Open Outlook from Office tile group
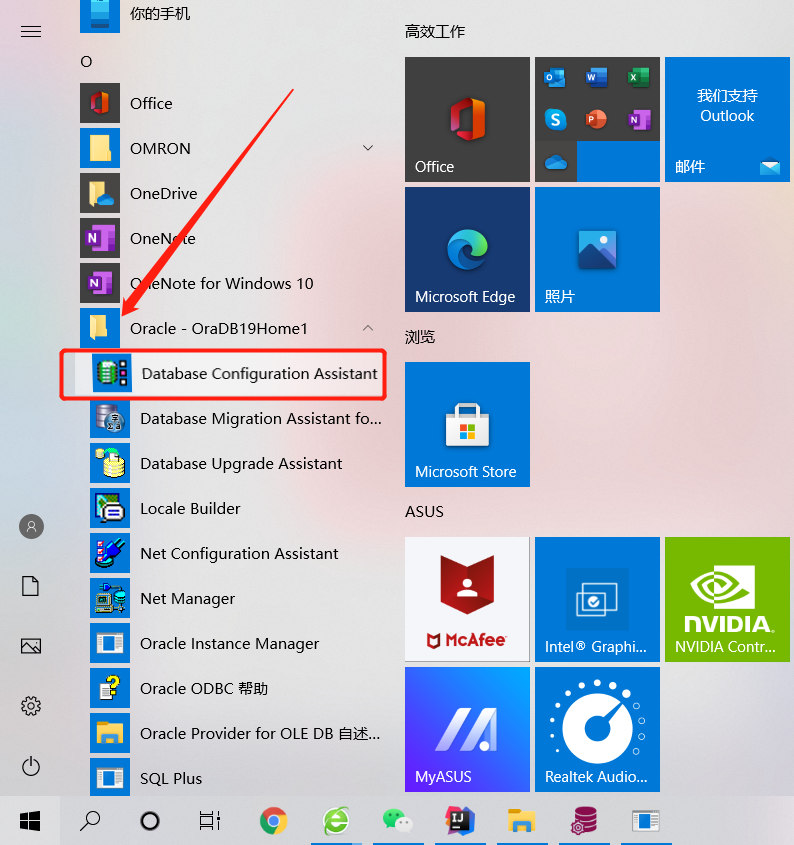This screenshot has width=794, height=845. [555, 78]
